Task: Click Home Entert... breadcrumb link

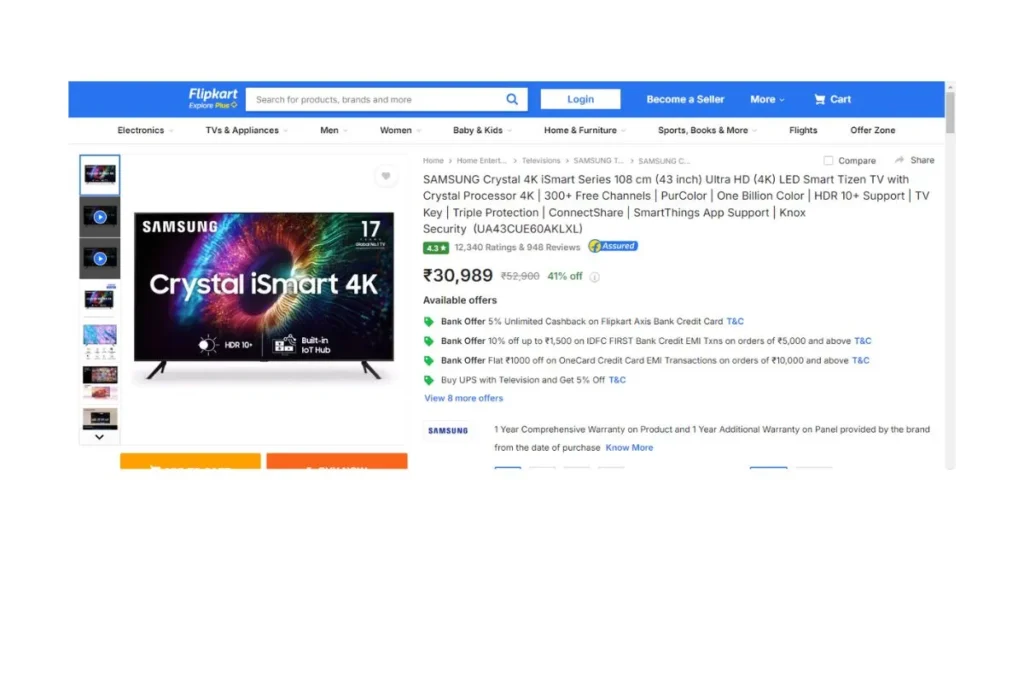Action: click(481, 161)
